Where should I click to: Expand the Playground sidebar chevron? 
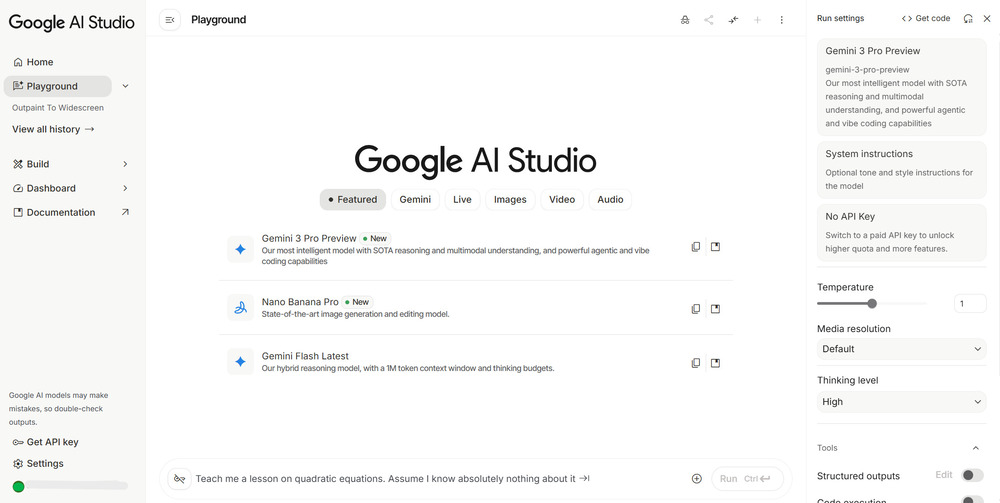(126, 86)
